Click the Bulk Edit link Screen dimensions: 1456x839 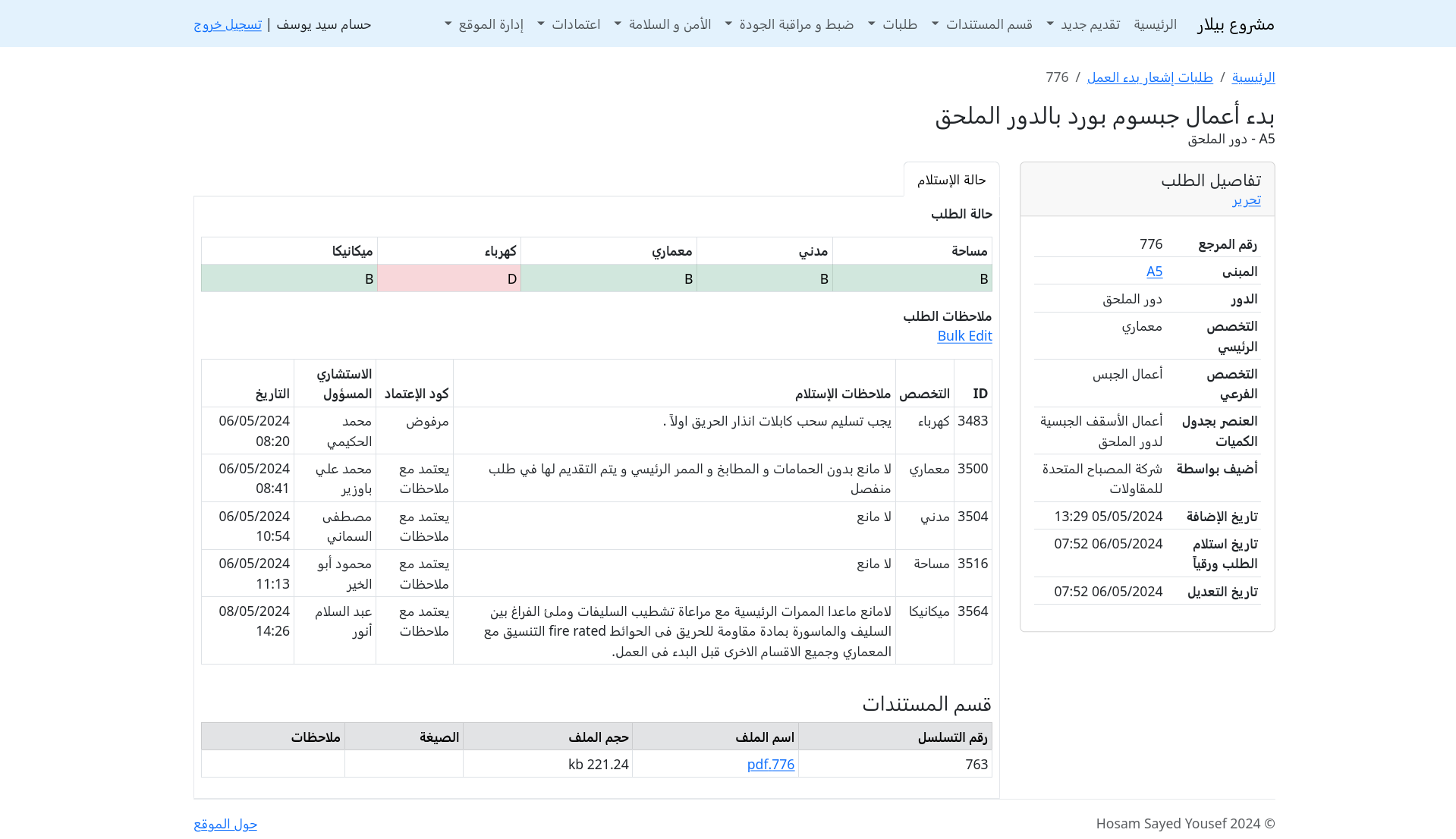pos(964,336)
